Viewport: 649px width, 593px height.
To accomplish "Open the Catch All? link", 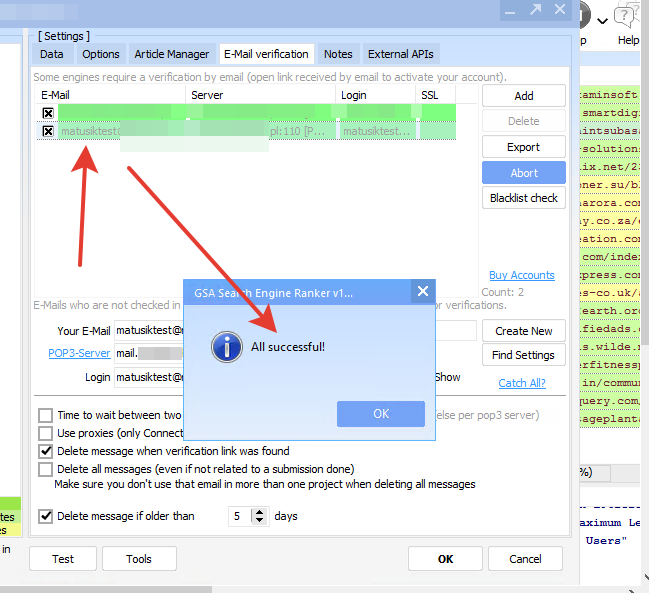I will [x=522, y=383].
